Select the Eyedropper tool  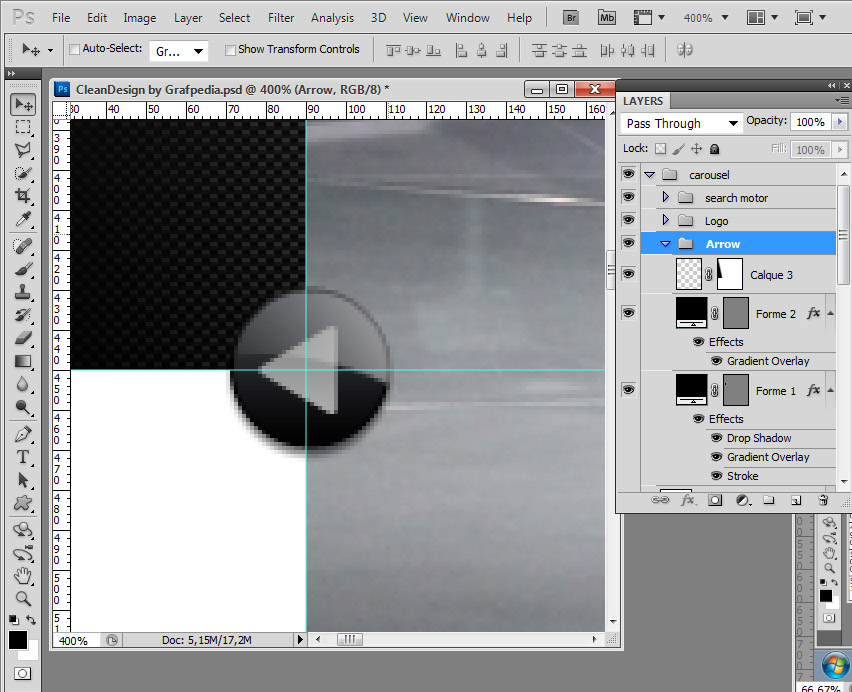click(23, 219)
